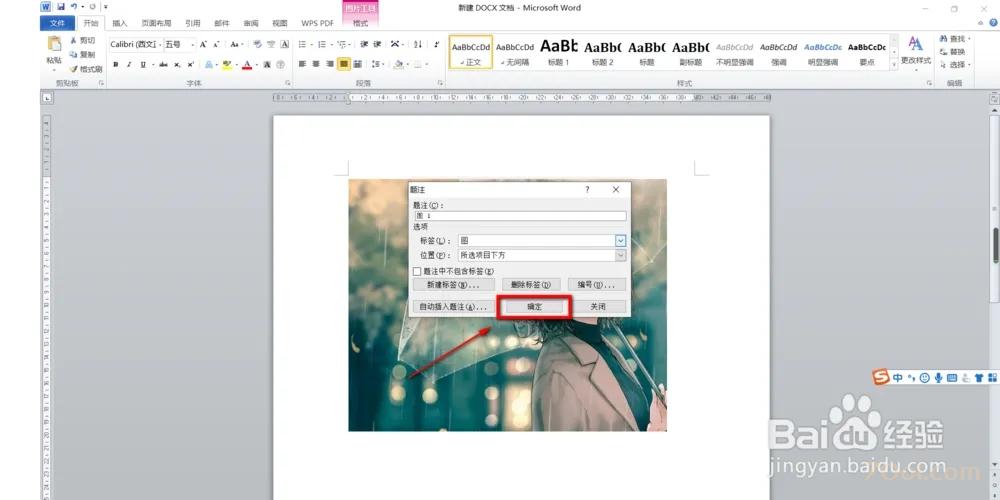Switch to the References (引用) tab
Screen dimensions: 1000x500
click(x=193, y=23)
